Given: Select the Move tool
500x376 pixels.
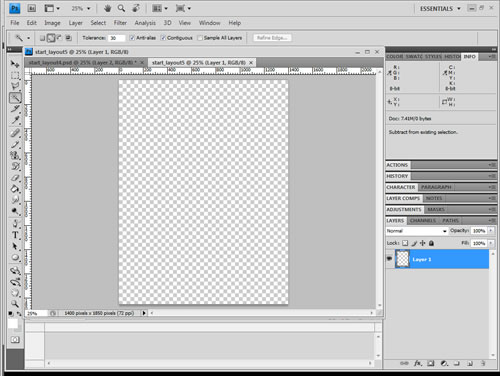Looking at the screenshot, I should (15, 63).
